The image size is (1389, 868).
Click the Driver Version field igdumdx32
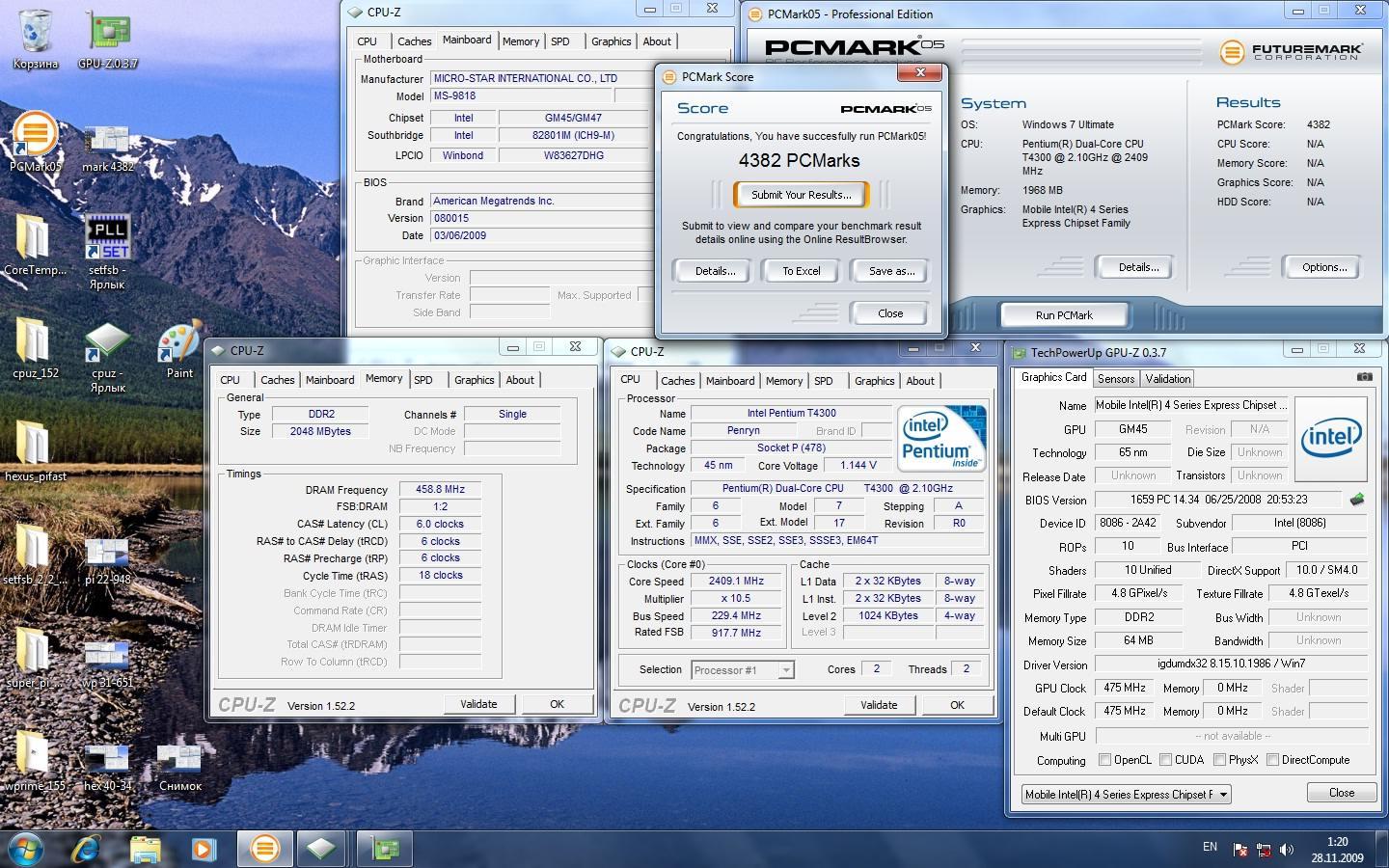pyautogui.click(x=1231, y=664)
